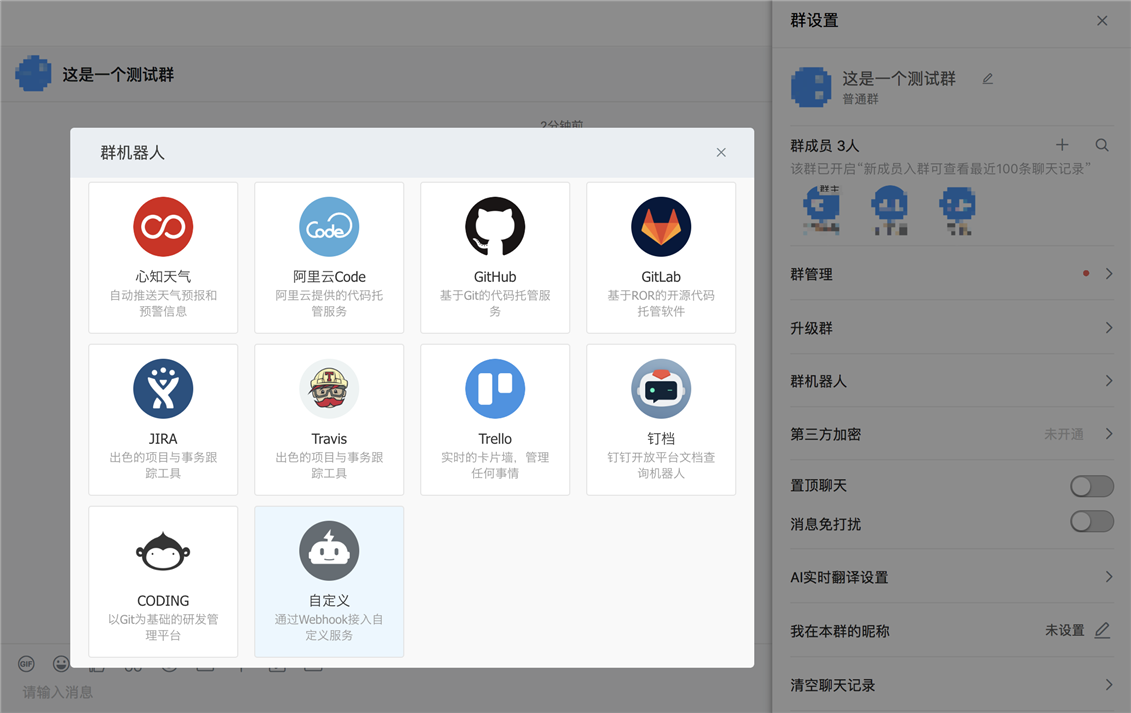Open 群机器人 entry in settings panel

click(x=951, y=380)
